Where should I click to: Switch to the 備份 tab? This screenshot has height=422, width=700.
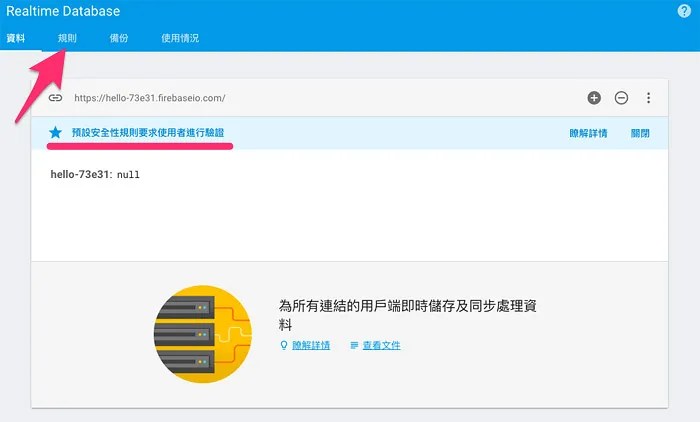point(119,38)
